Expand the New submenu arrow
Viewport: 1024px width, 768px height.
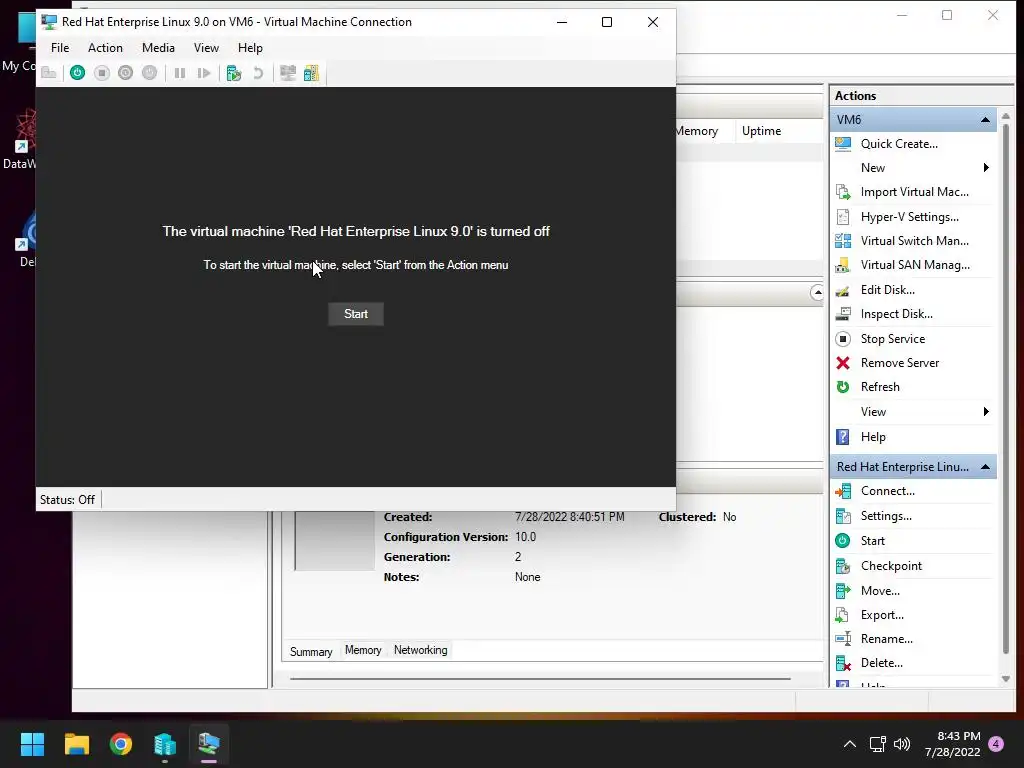pyautogui.click(x=986, y=168)
